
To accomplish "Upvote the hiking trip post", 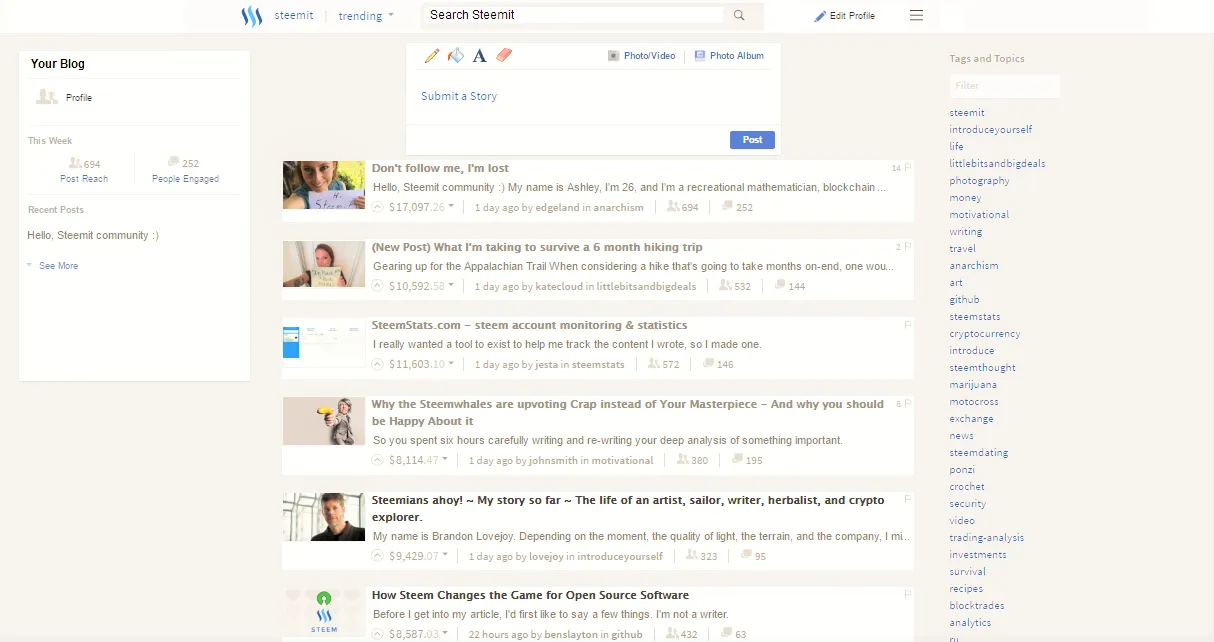I will coord(378,286).
